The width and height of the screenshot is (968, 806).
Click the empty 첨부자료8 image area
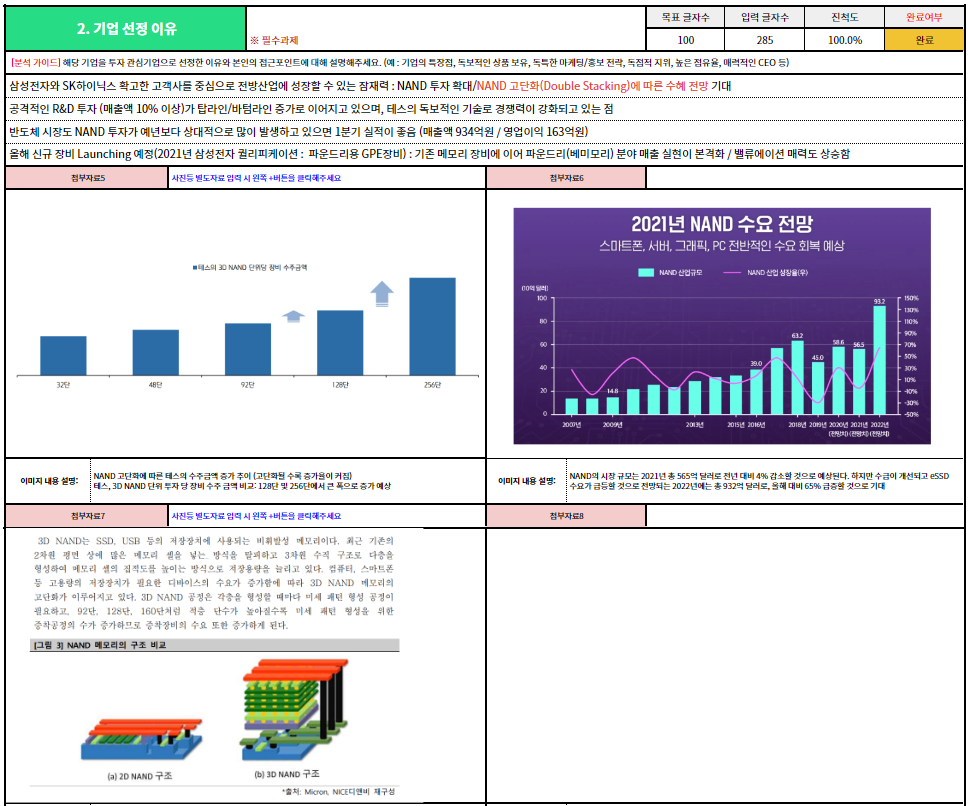tap(725, 665)
